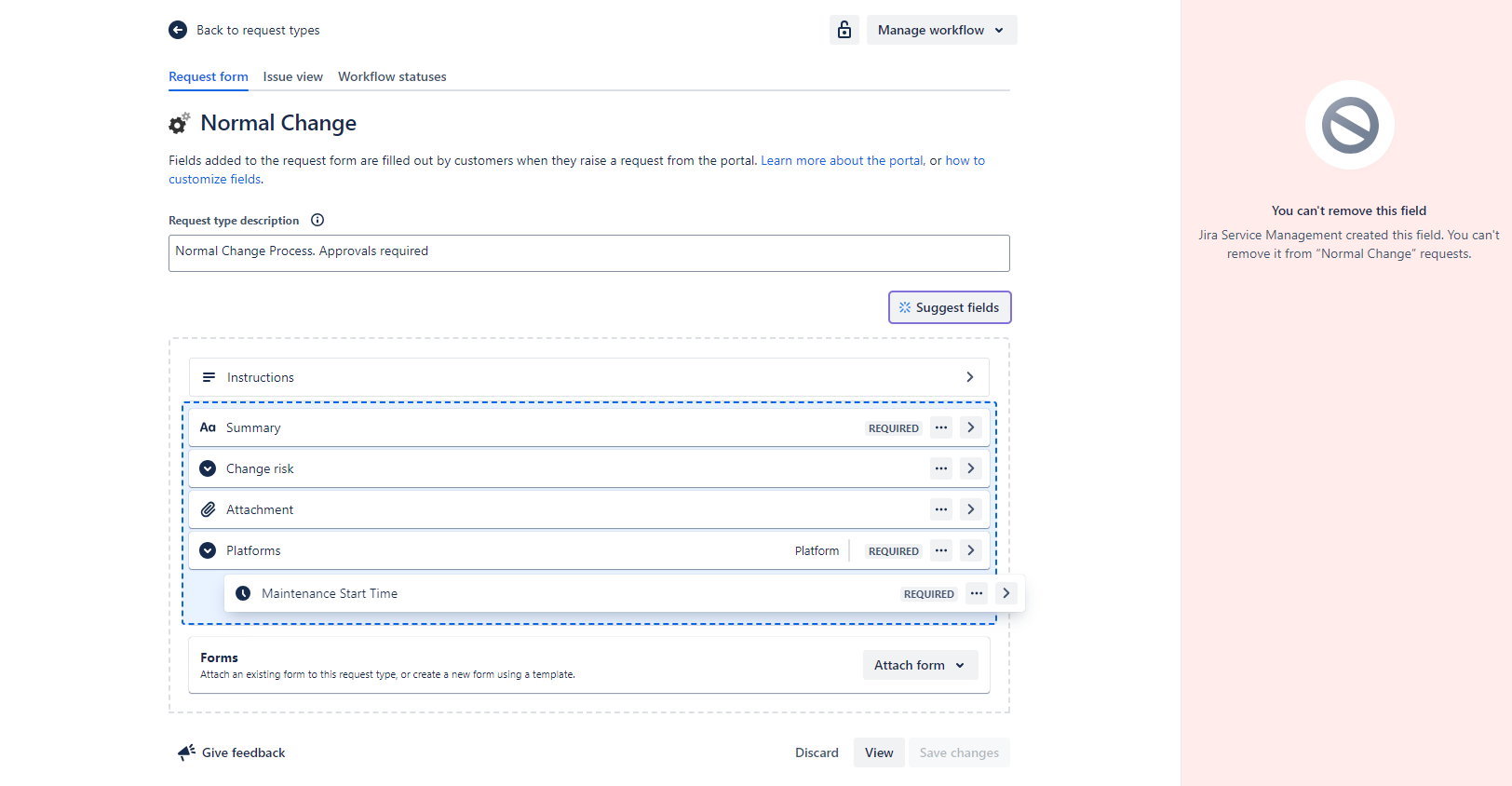The height and width of the screenshot is (786, 1512).
Task: Click the Instructions paragraph icon
Action: (209, 377)
